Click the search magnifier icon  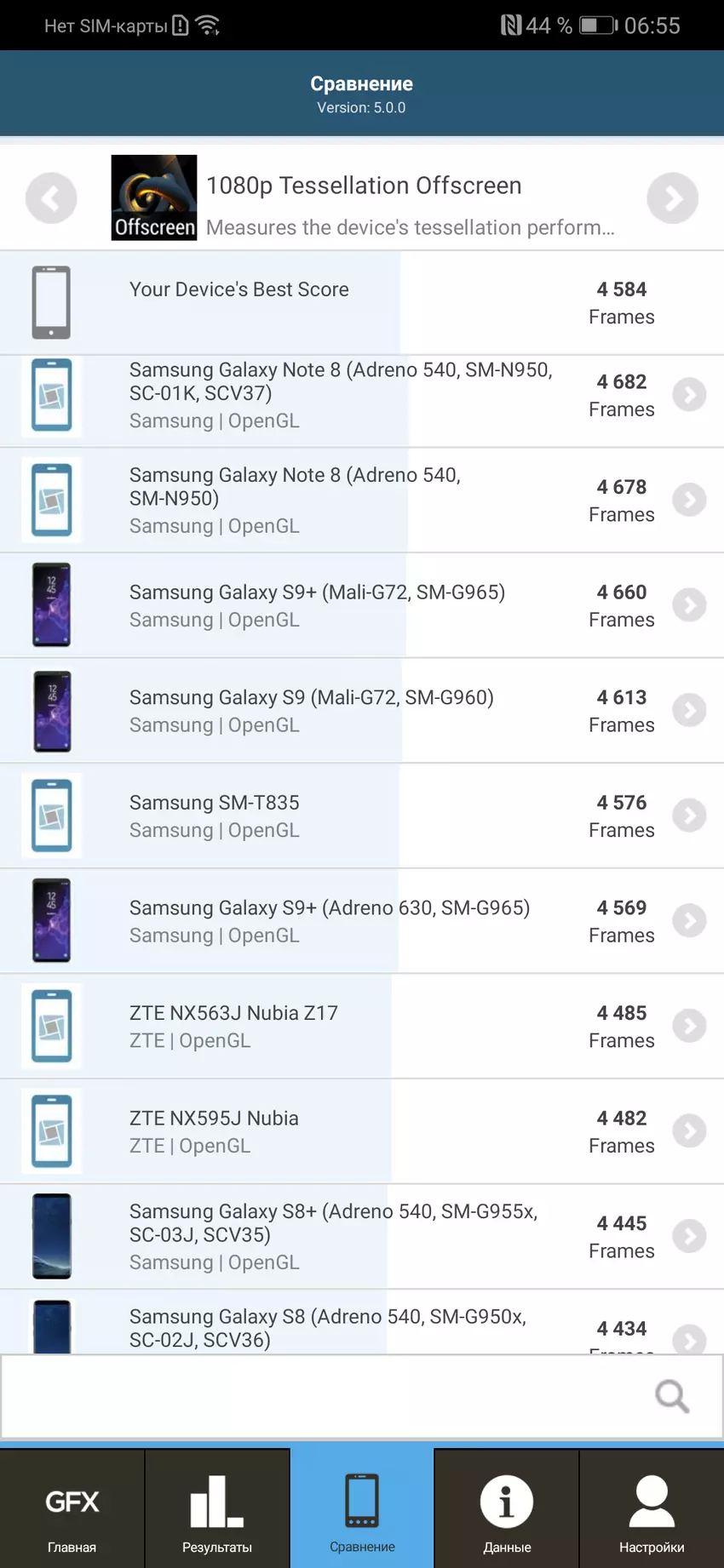pyautogui.click(x=671, y=1396)
